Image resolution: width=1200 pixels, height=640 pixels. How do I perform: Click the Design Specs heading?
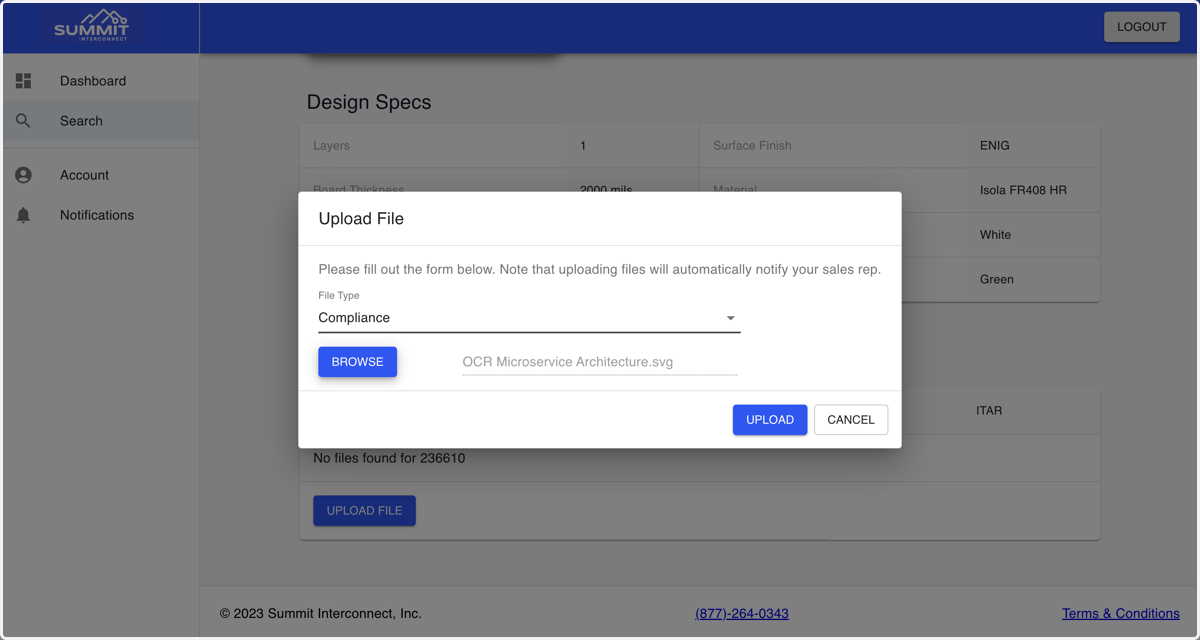[369, 102]
